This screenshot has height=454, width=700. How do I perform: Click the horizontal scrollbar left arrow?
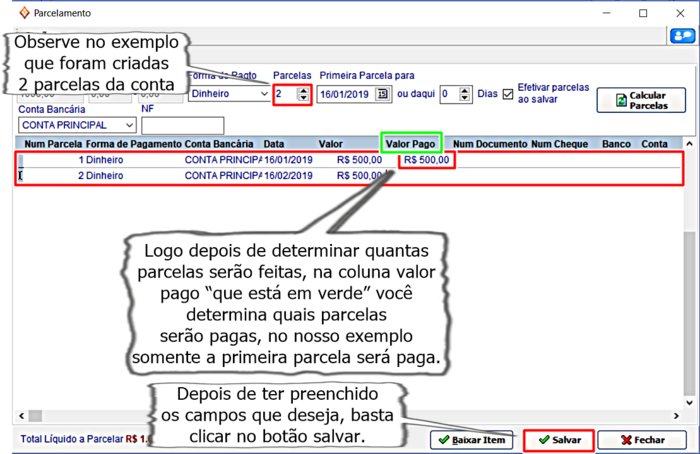(x=20, y=416)
